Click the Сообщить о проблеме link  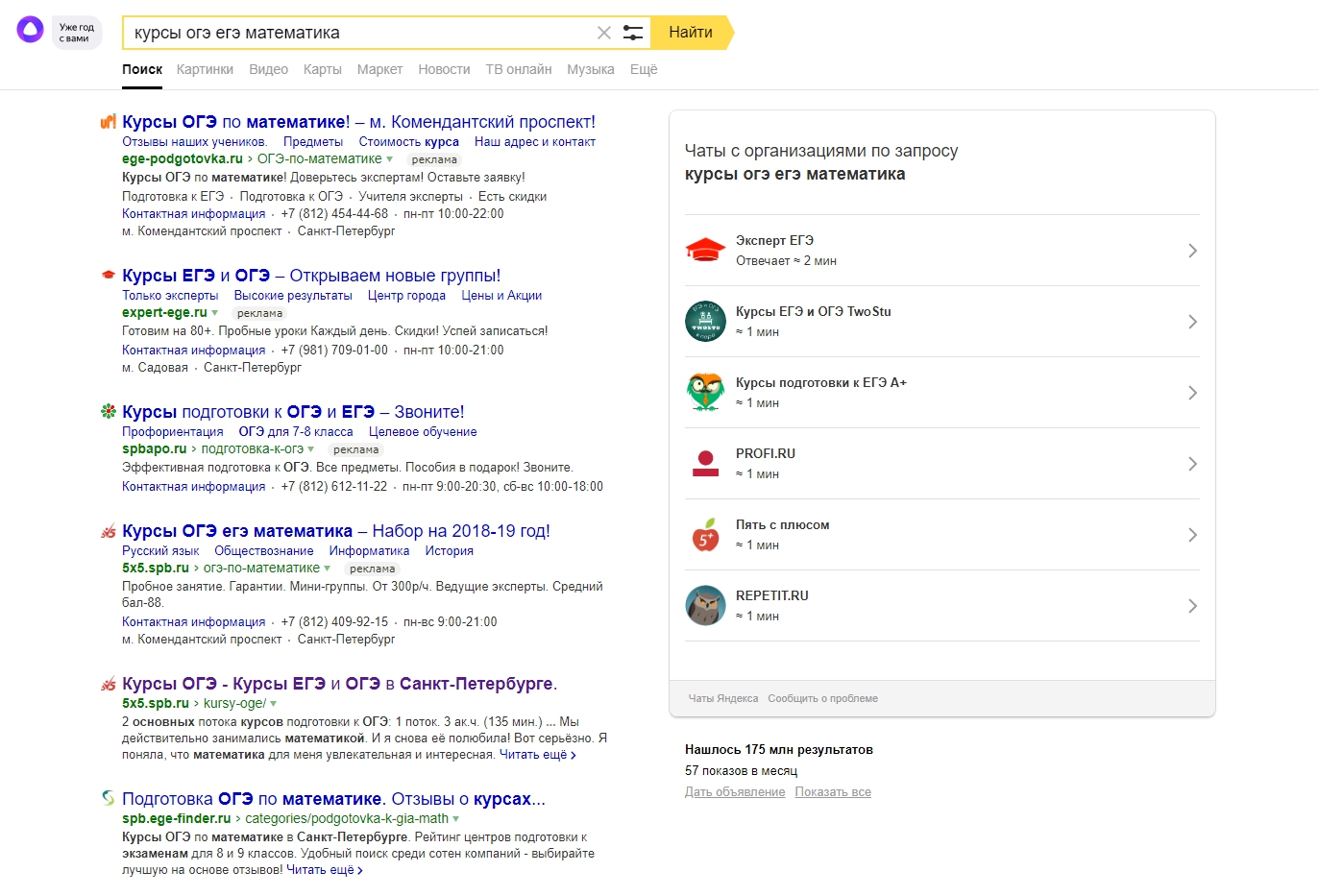tap(822, 698)
